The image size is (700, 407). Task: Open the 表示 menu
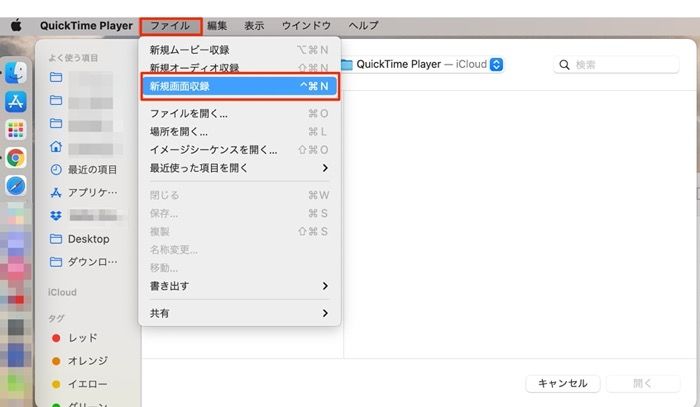[x=254, y=26]
